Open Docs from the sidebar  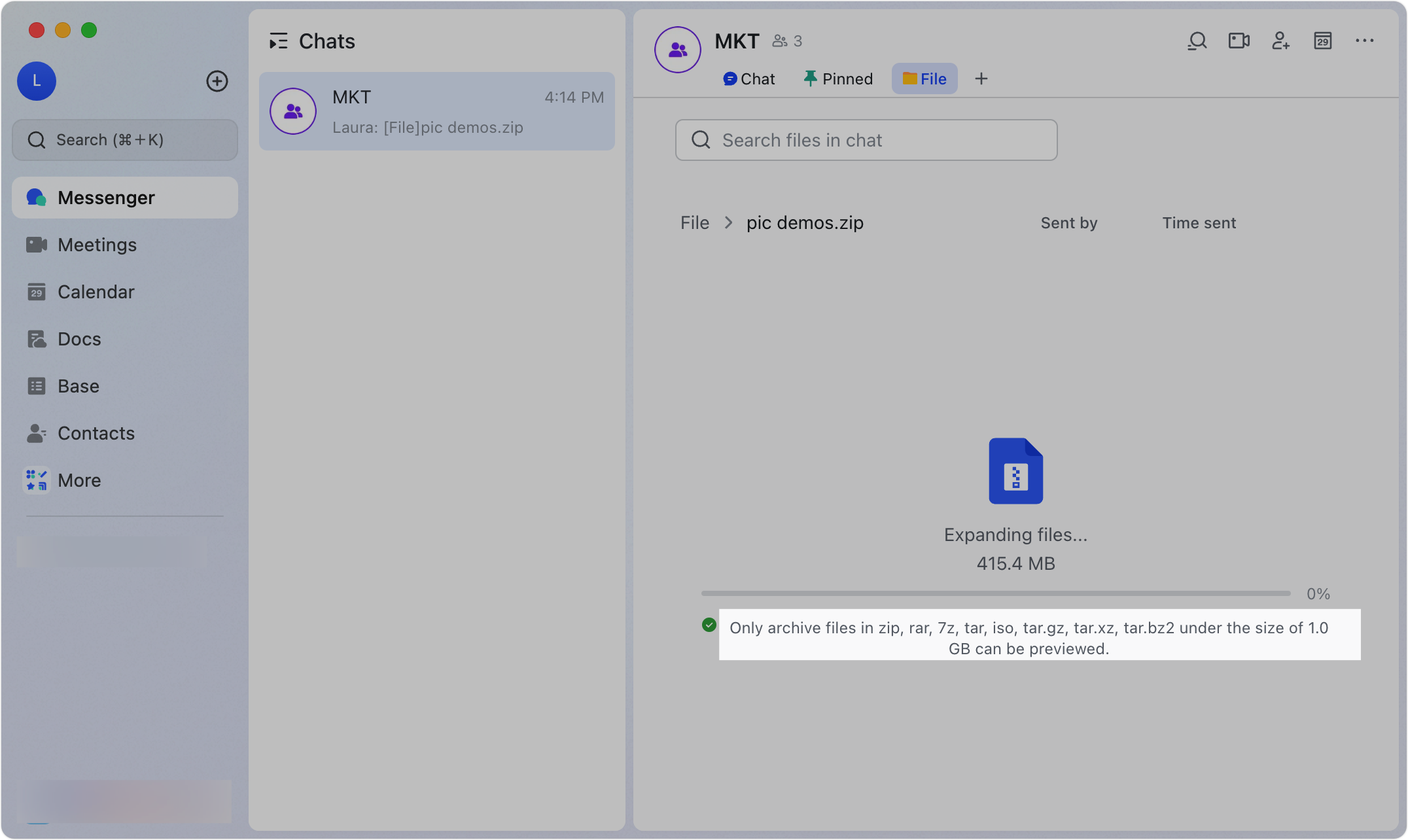(79, 339)
